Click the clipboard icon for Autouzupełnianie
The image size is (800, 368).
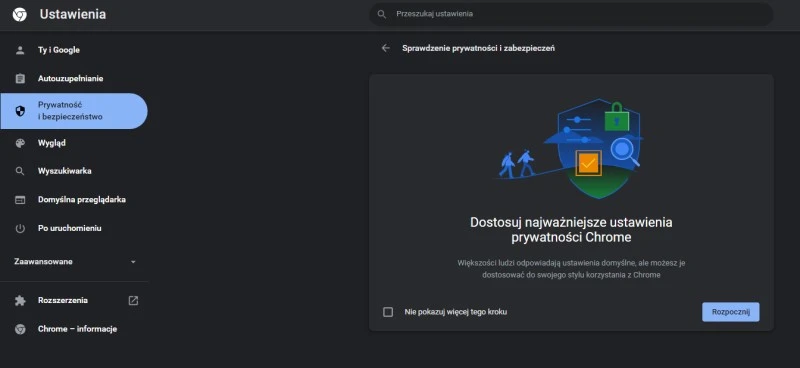pos(20,79)
